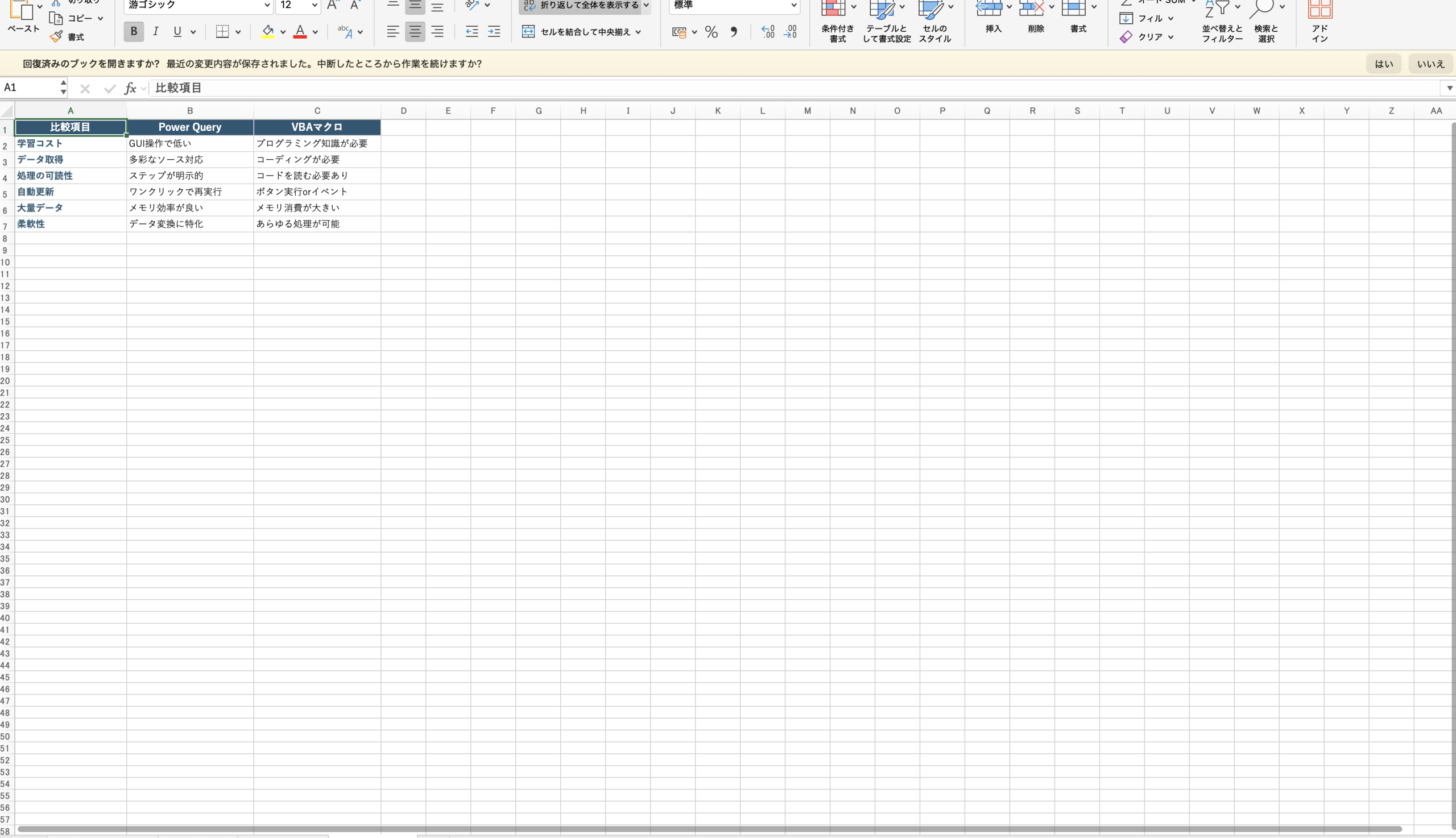Toggle bold formatting off
1456x838 pixels.
(134, 32)
